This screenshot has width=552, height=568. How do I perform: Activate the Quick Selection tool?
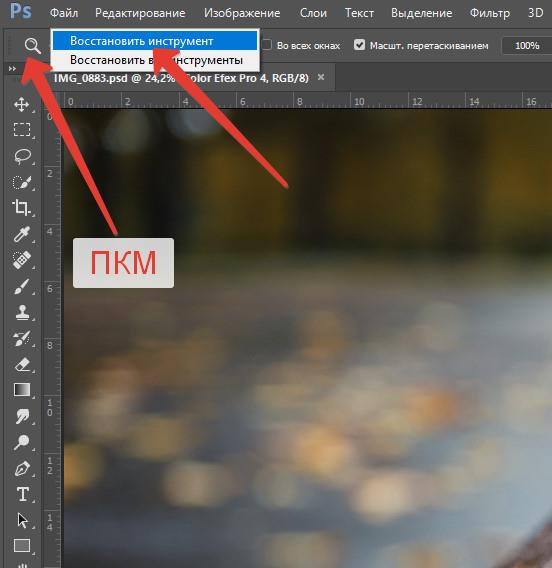click(22, 182)
